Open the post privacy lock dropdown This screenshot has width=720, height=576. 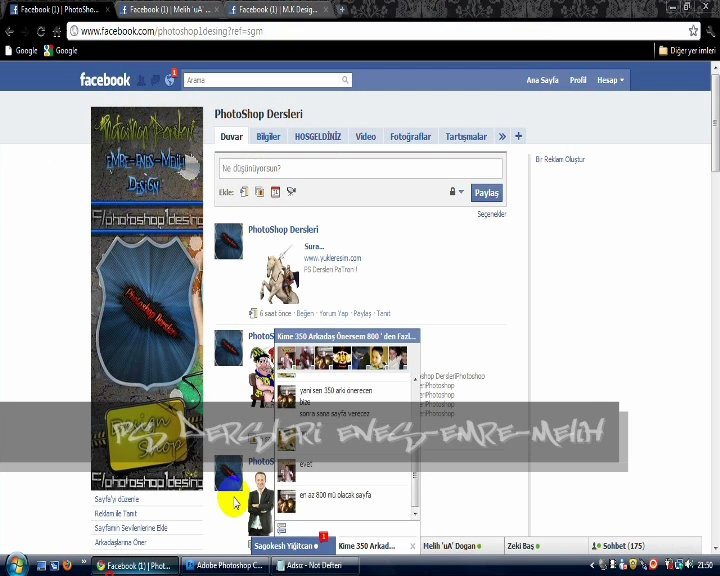coord(456,192)
